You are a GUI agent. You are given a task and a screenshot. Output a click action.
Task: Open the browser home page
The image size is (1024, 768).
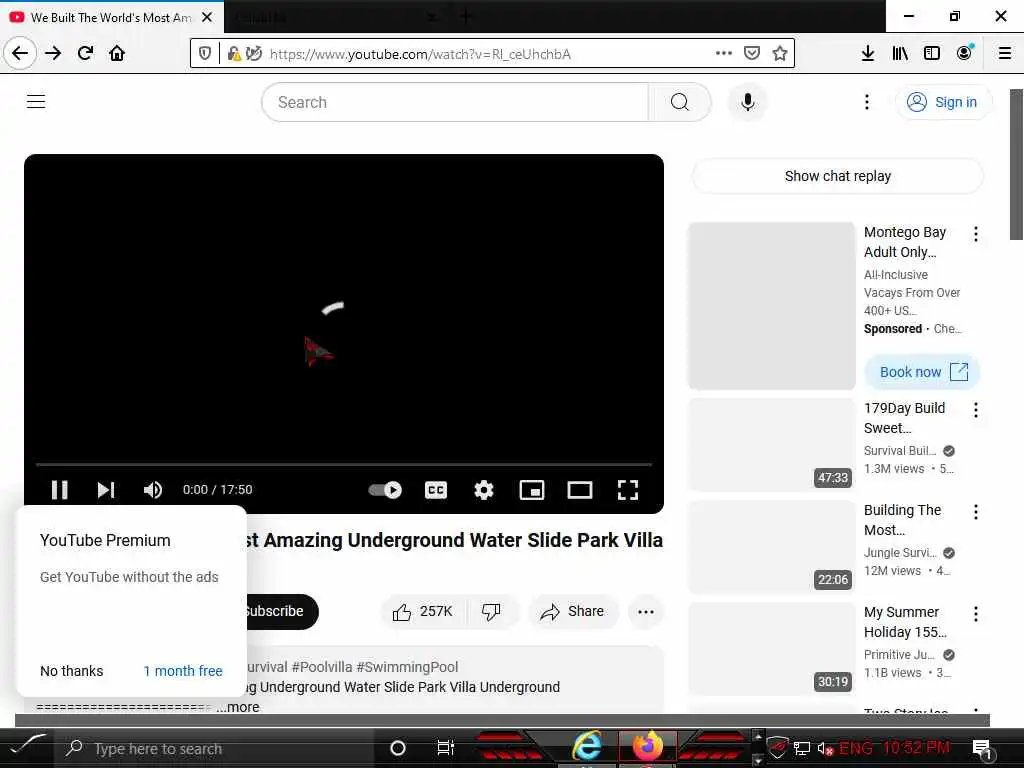(x=117, y=53)
